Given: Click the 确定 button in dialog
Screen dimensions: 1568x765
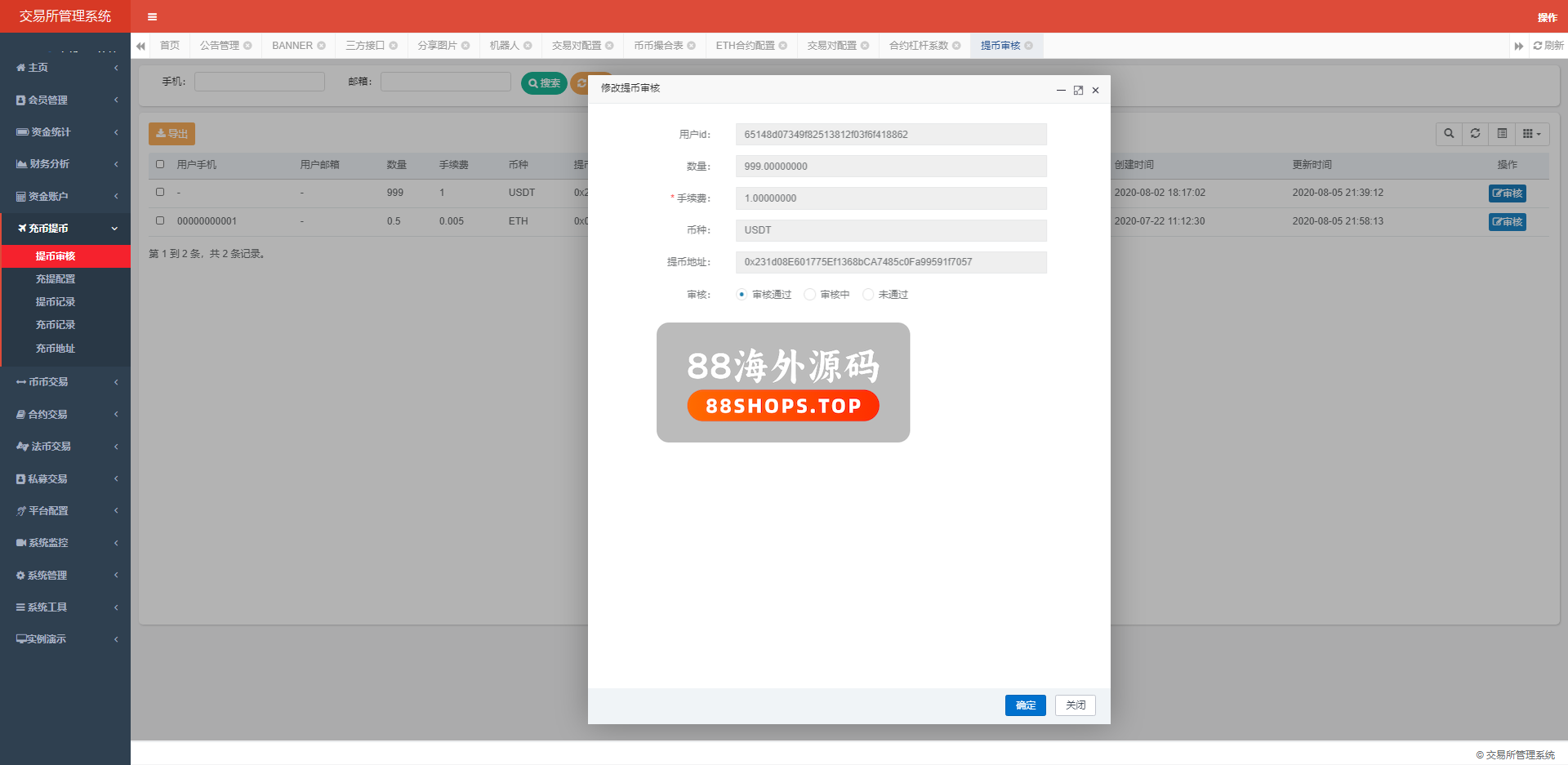Looking at the screenshot, I should tap(1025, 705).
